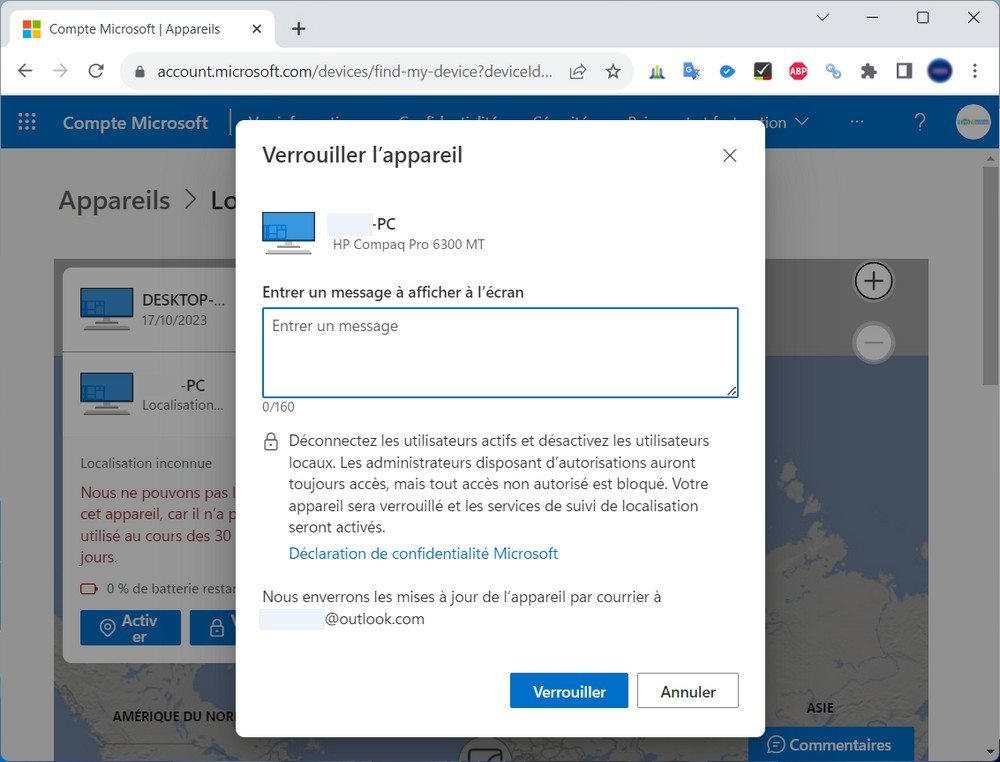1000x762 pixels.
Task: Open help with the question mark icon
Action: point(920,122)
